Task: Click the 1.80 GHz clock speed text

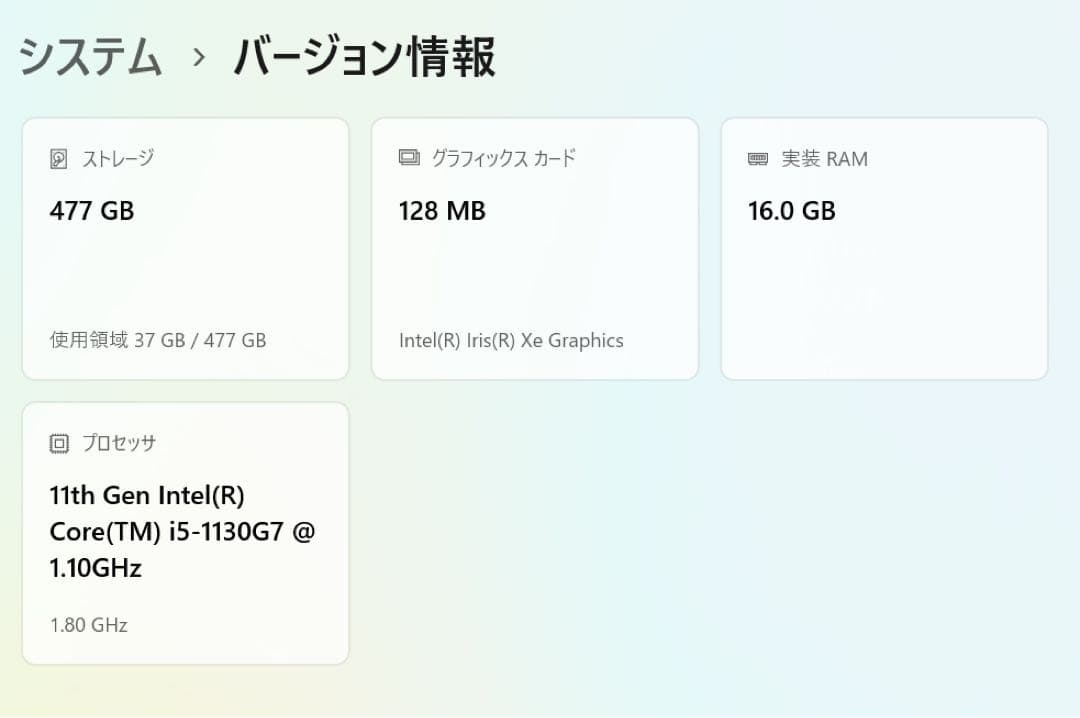Action: (x=88, y=625)
